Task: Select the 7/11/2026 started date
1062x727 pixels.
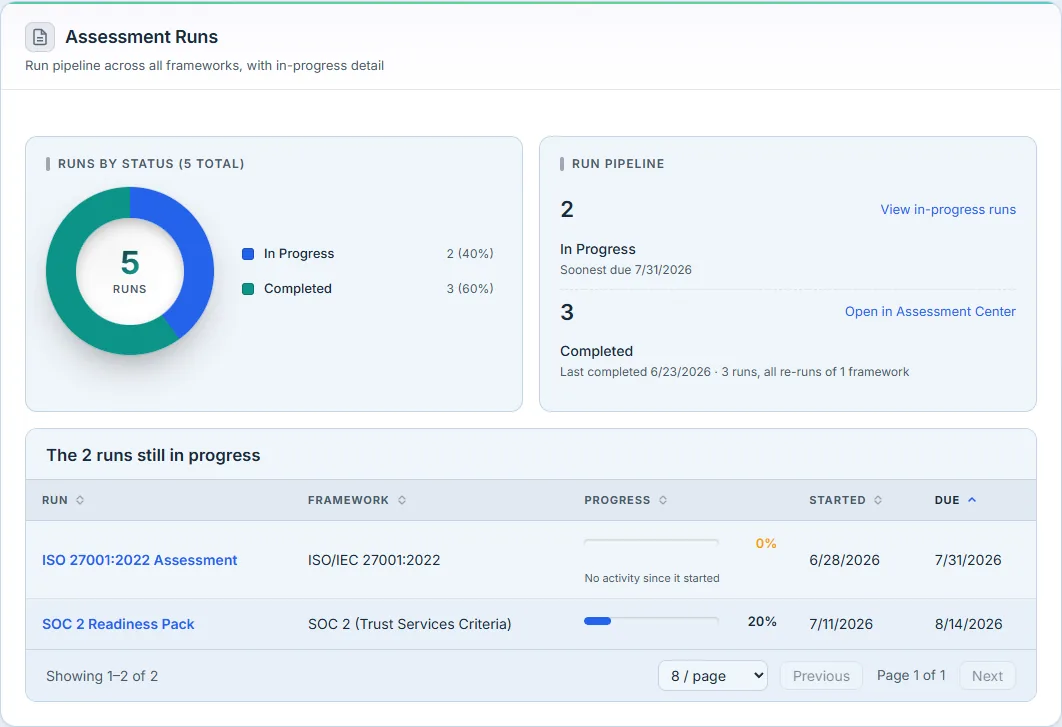Action: (x=841, y=624)
